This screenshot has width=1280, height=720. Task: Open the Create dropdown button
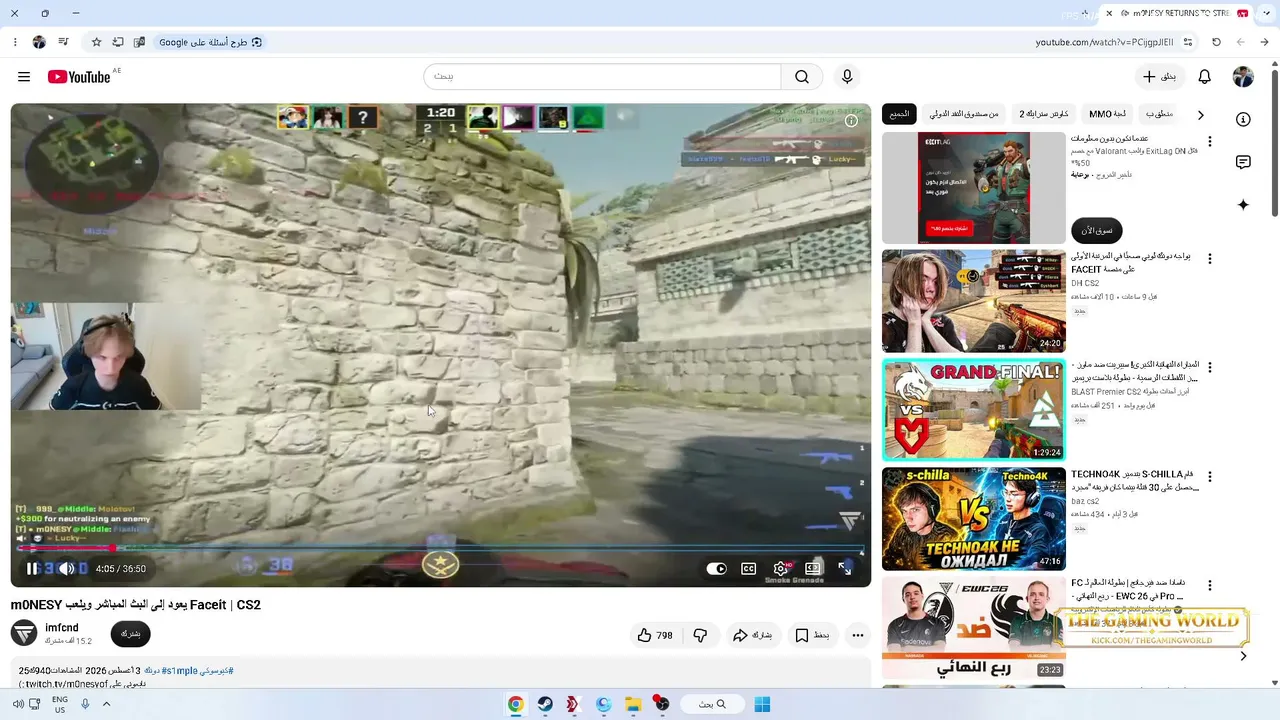tap(1160, 77)
